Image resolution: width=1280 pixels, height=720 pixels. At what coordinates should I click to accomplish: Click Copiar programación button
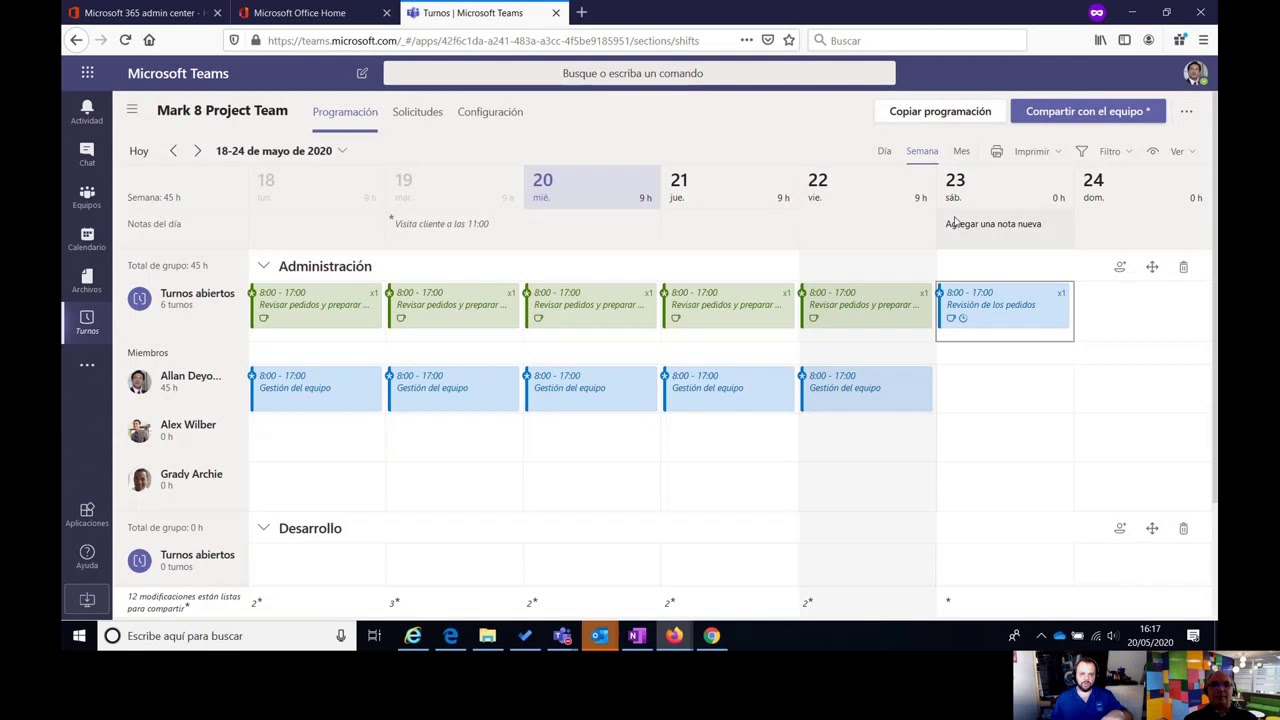(940, 111)
